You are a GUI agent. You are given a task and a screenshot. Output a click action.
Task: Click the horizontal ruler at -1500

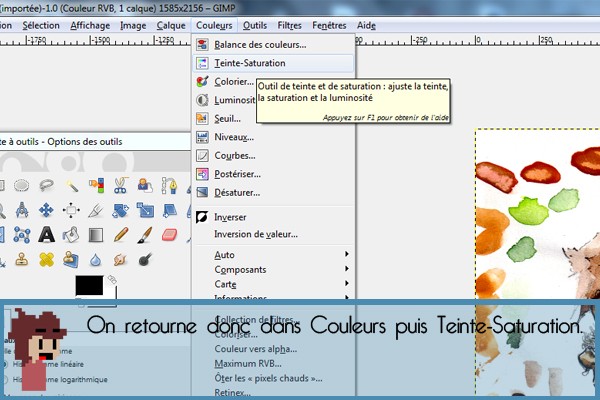100,40
